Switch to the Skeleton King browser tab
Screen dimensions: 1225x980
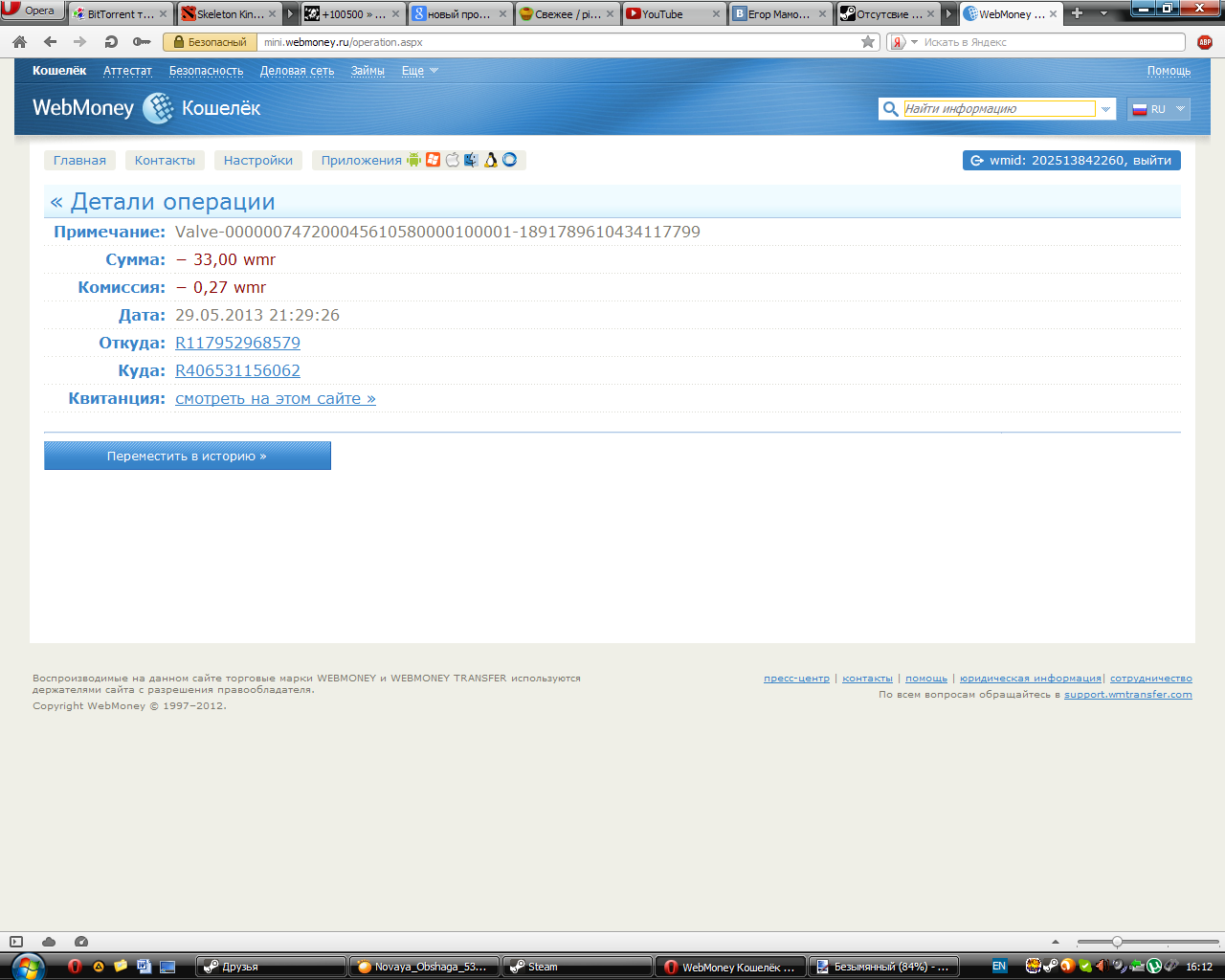point(230,13)
